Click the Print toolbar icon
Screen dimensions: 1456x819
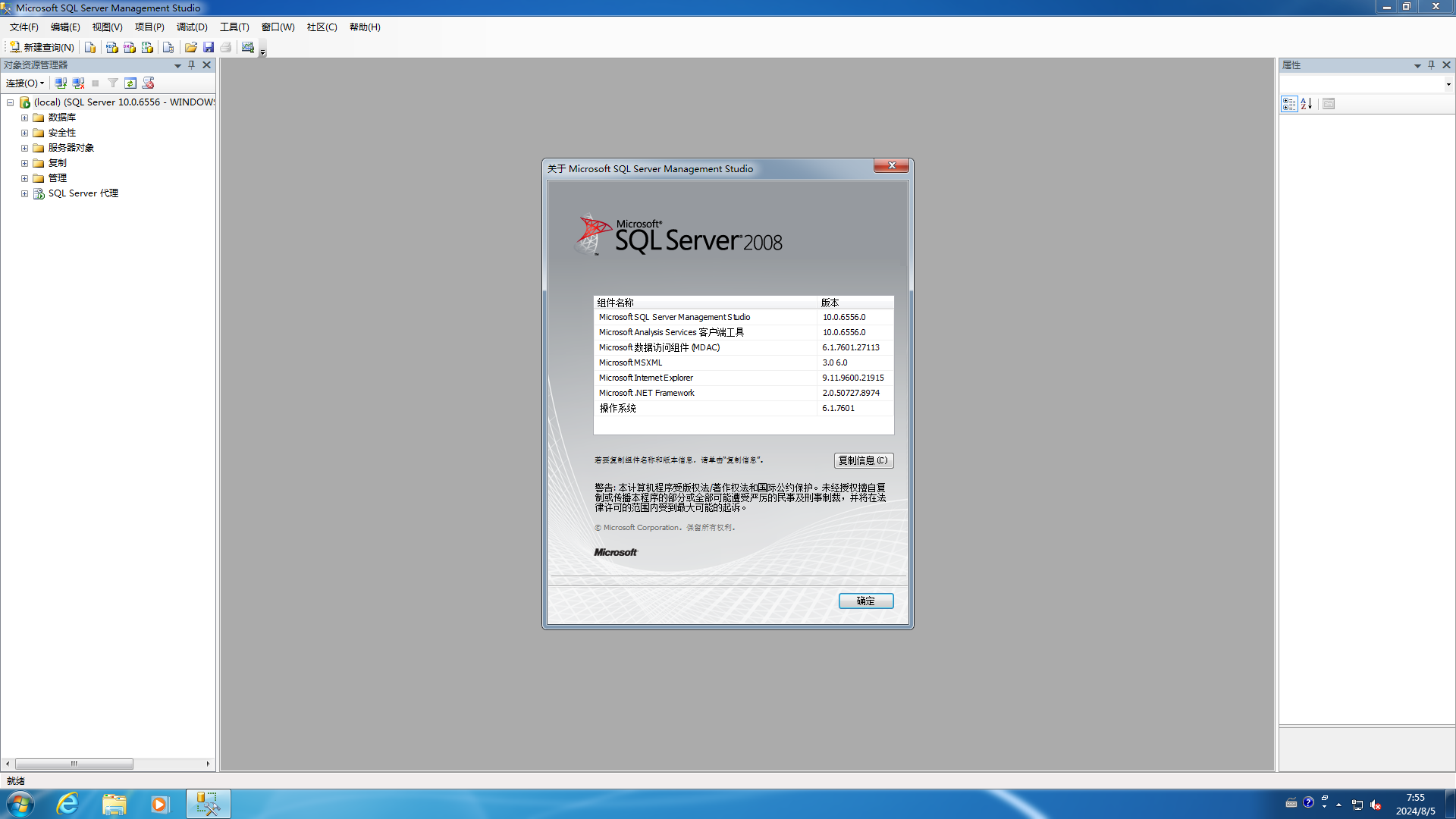tap(226, 47)
